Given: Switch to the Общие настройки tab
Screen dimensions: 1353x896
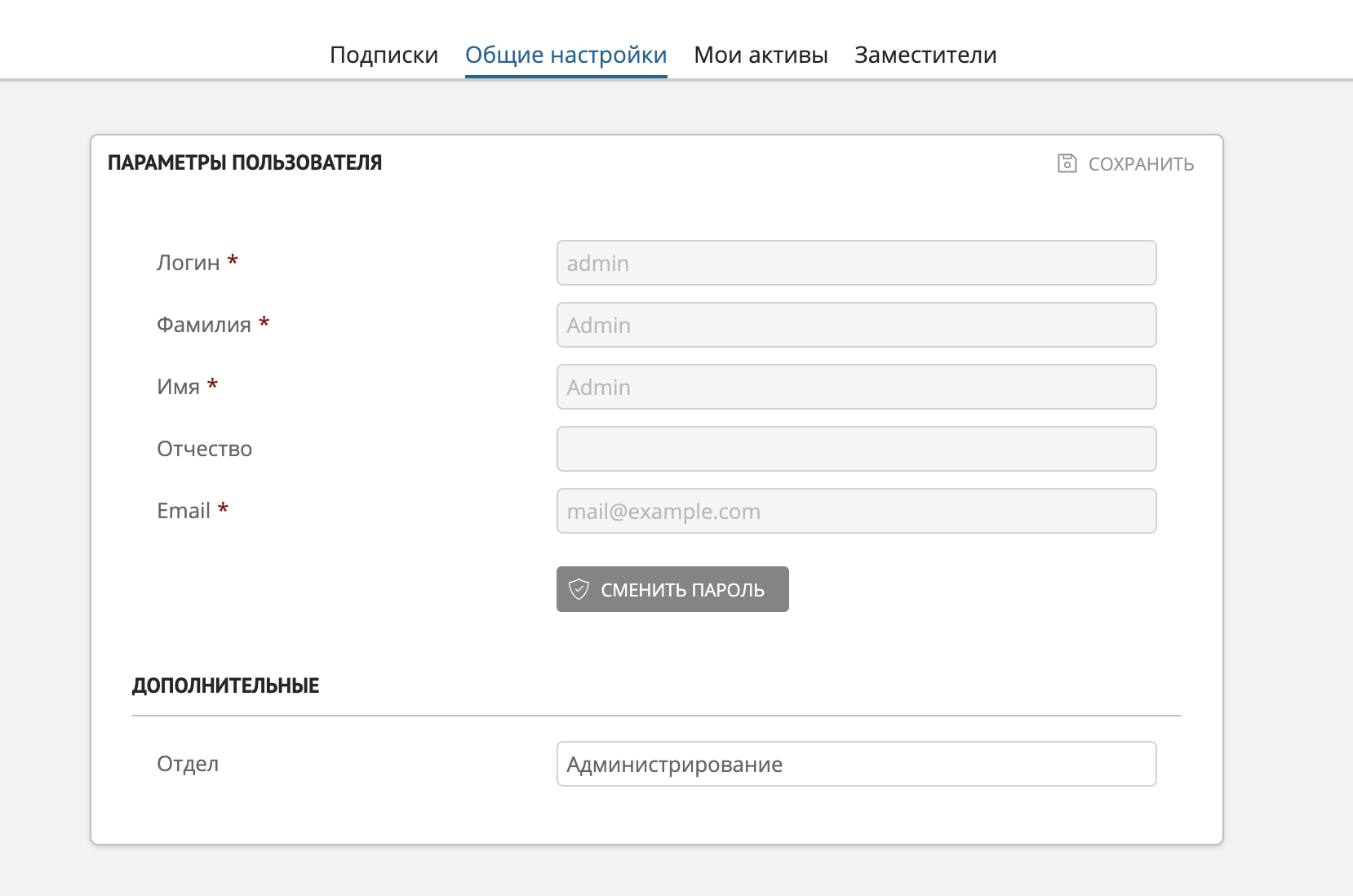Looking at the screenshot, I should tap(566, 55).
